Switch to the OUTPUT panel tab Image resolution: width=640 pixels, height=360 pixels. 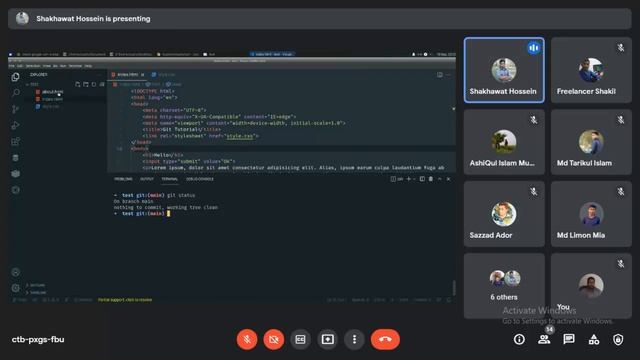point(147,179)
